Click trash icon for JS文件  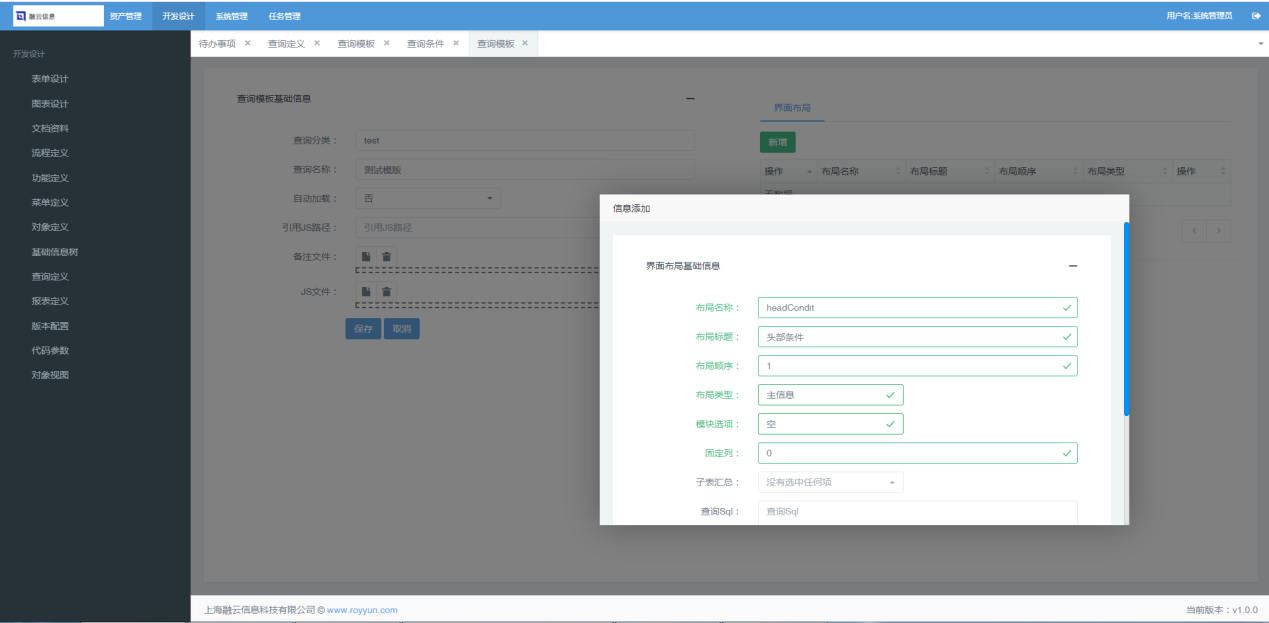(x=387, y=292)
